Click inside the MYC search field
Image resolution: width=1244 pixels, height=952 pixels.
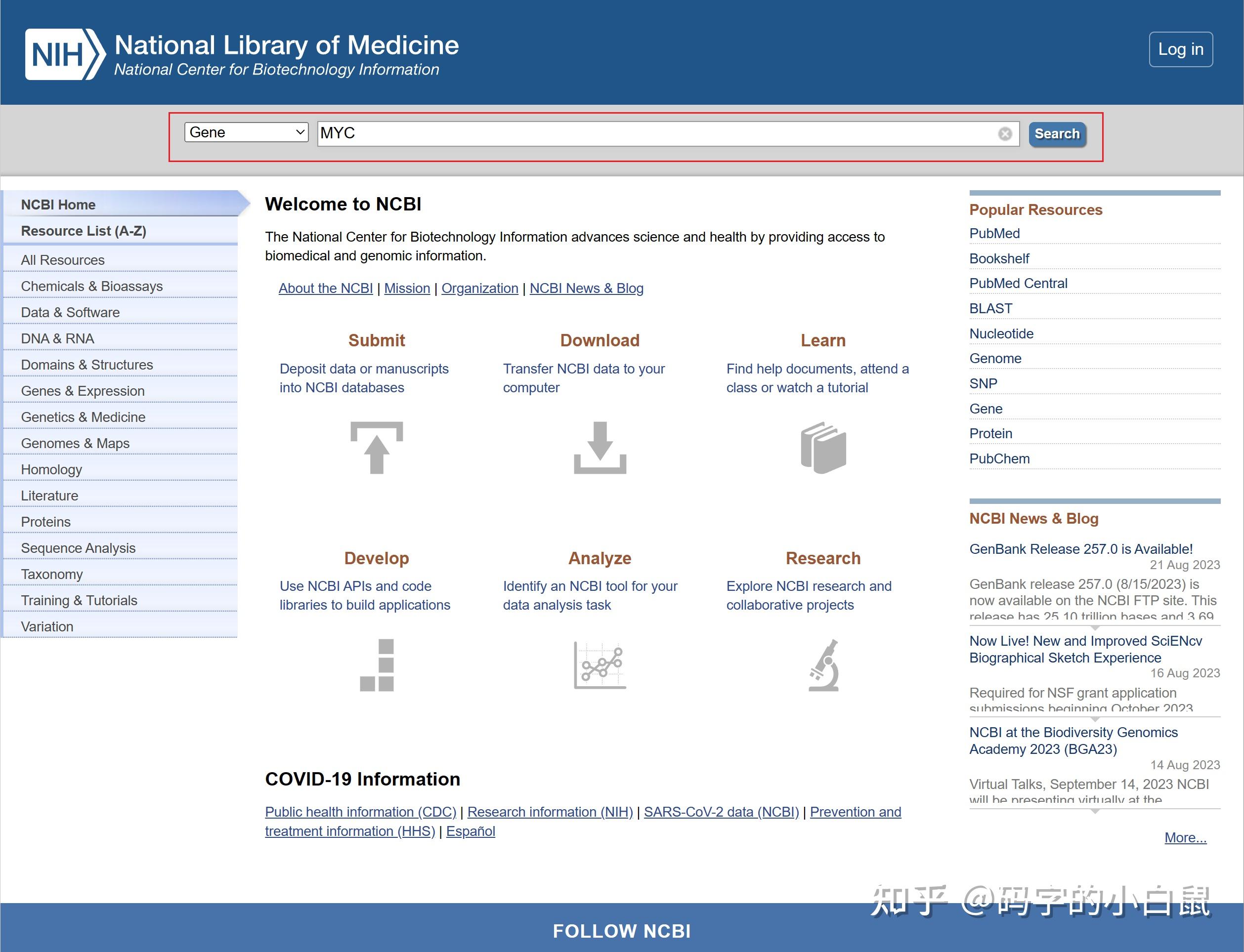click(652, 134)
